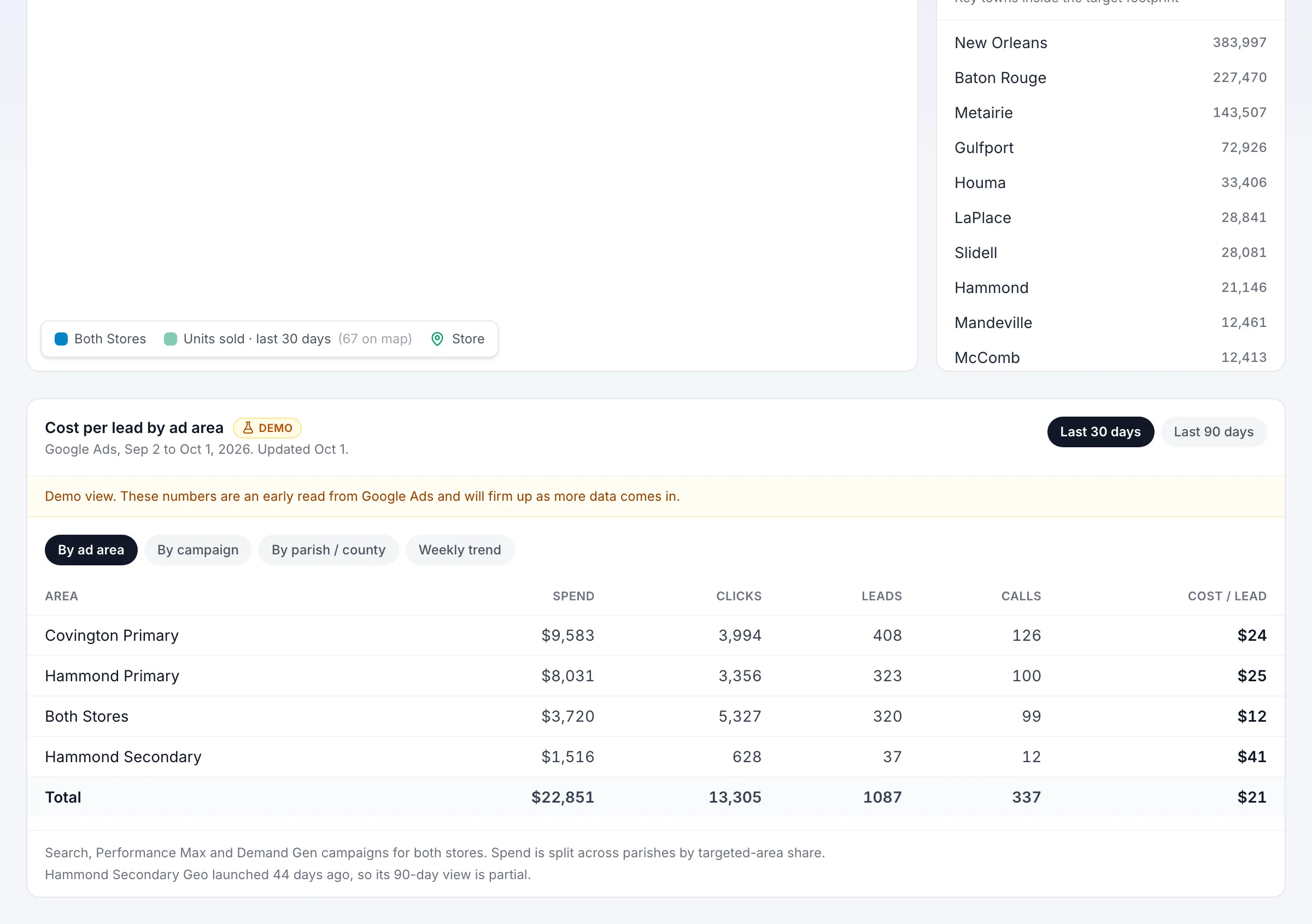Show the Weekly trend tab

click(x=460, y=549)
